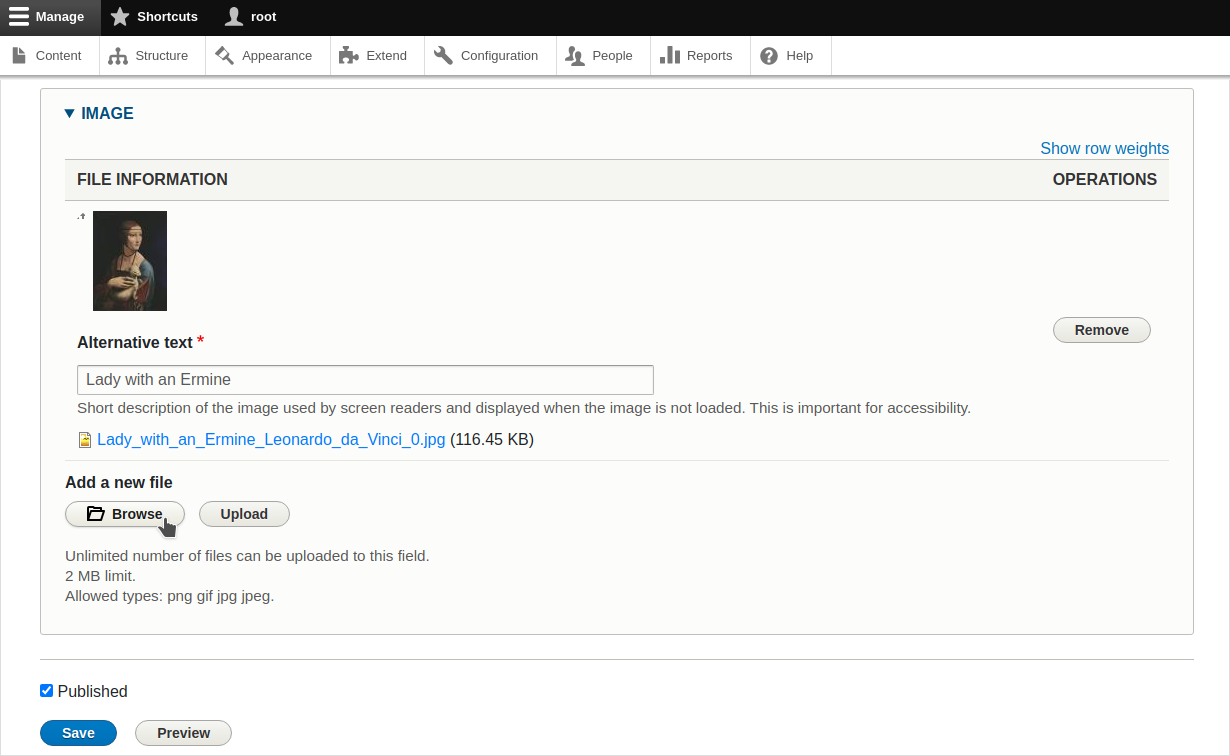The image size is (1230, 756).
Task: Open the Configuration menu item
Action: click(x=490, y=56)
